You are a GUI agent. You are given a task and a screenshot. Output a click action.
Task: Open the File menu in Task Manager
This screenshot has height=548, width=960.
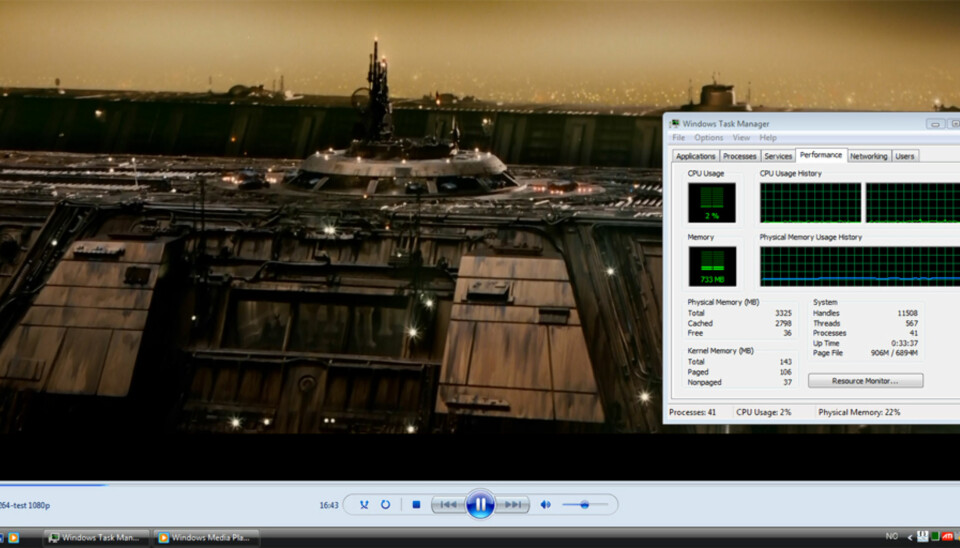click(x=678, y=138)
